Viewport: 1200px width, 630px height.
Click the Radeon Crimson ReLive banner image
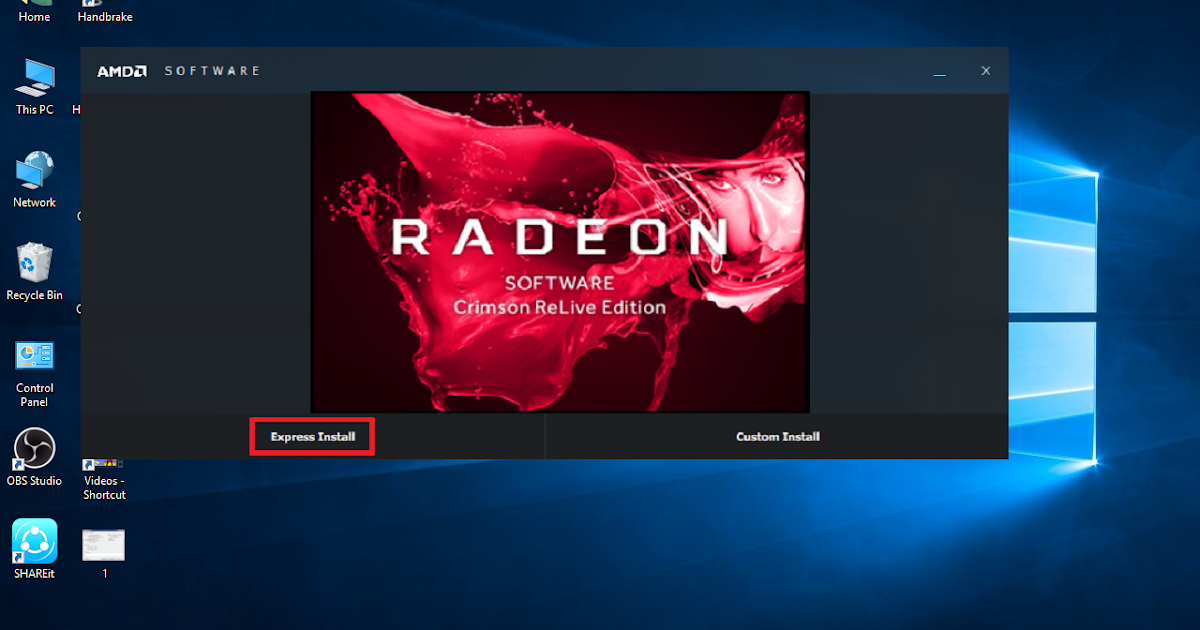560,252
